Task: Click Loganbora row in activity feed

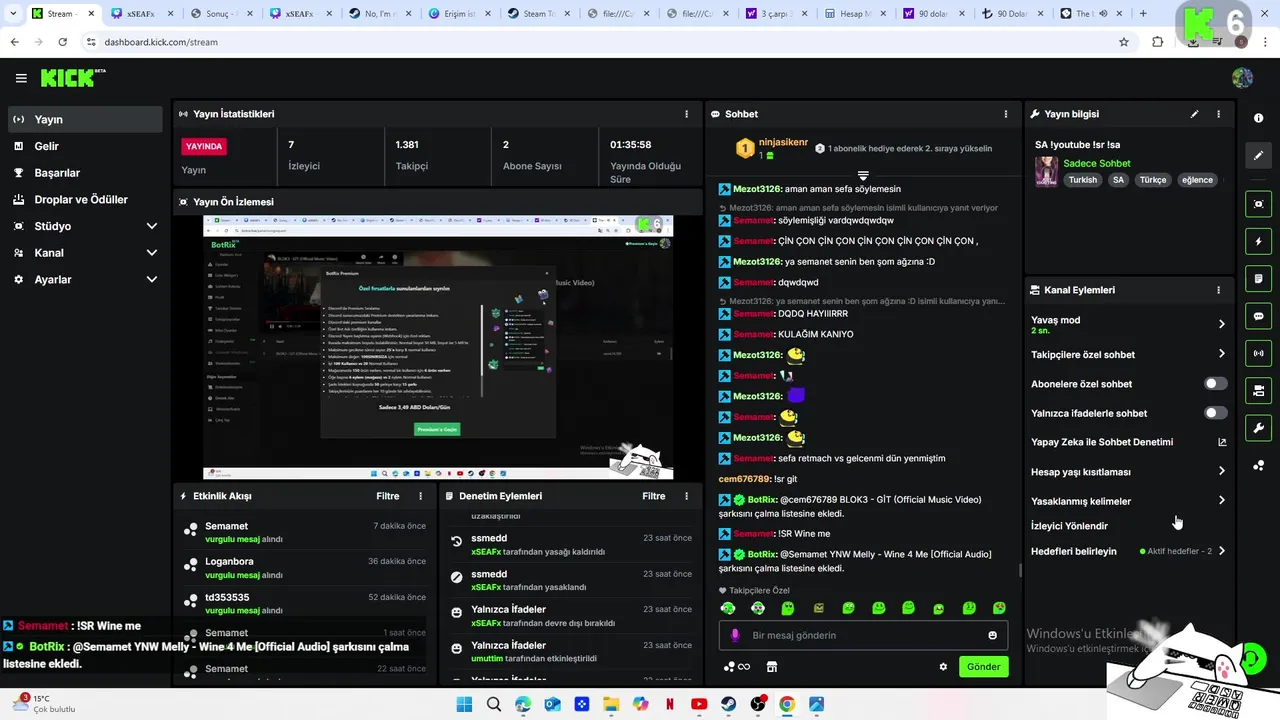Action: [305, 567]
